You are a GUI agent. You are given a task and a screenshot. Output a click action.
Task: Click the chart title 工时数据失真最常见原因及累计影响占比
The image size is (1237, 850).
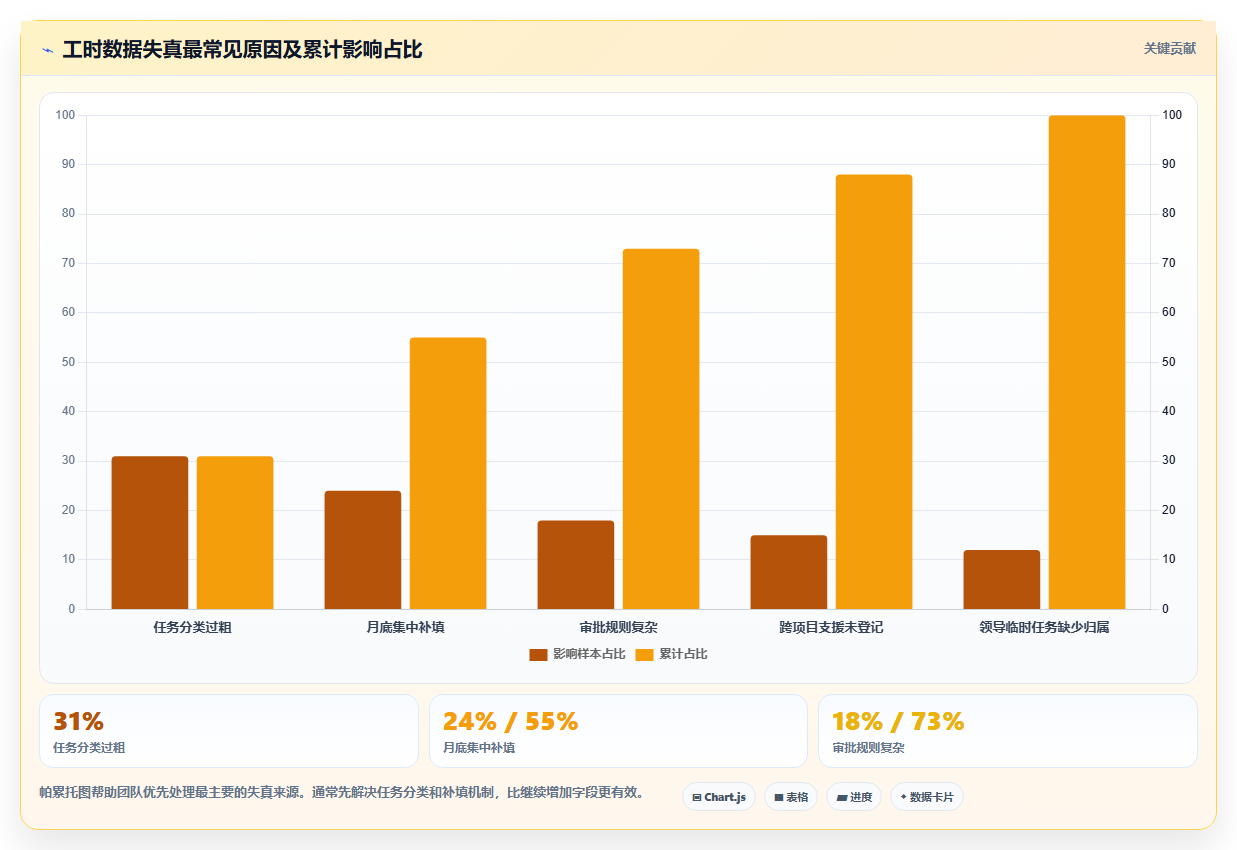click(x=242, y=50)
